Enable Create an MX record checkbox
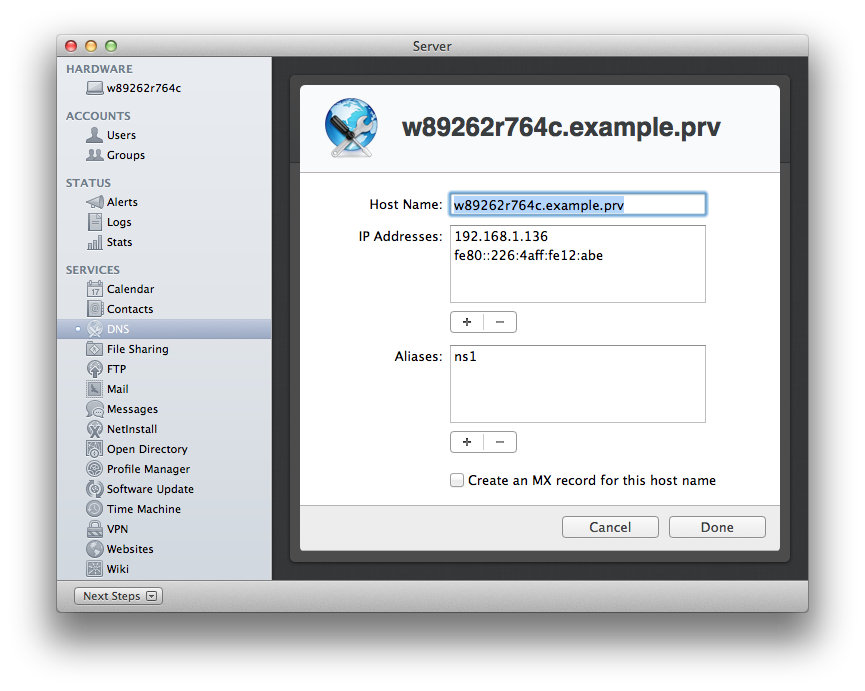 pyautogui.click(x=457, y=480)
